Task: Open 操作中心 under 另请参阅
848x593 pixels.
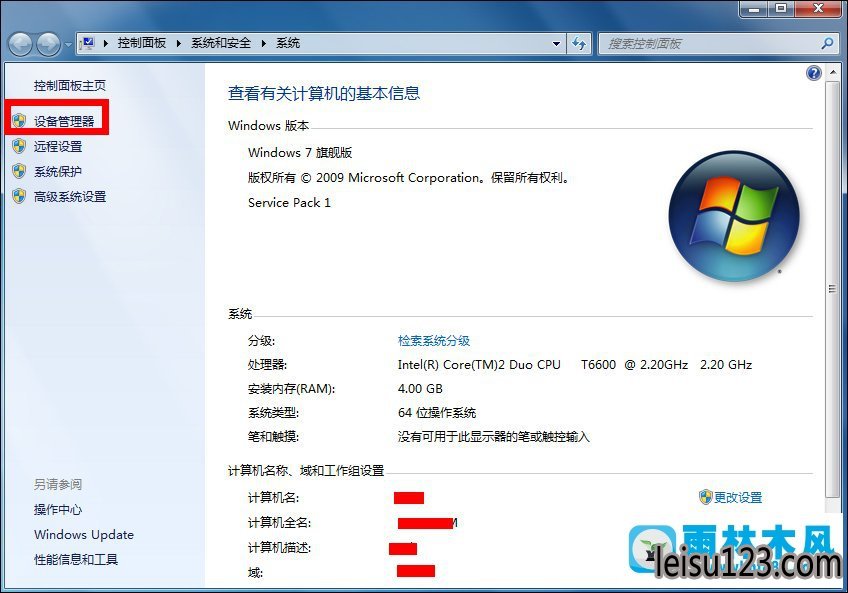Action: [x=58, y=510]
